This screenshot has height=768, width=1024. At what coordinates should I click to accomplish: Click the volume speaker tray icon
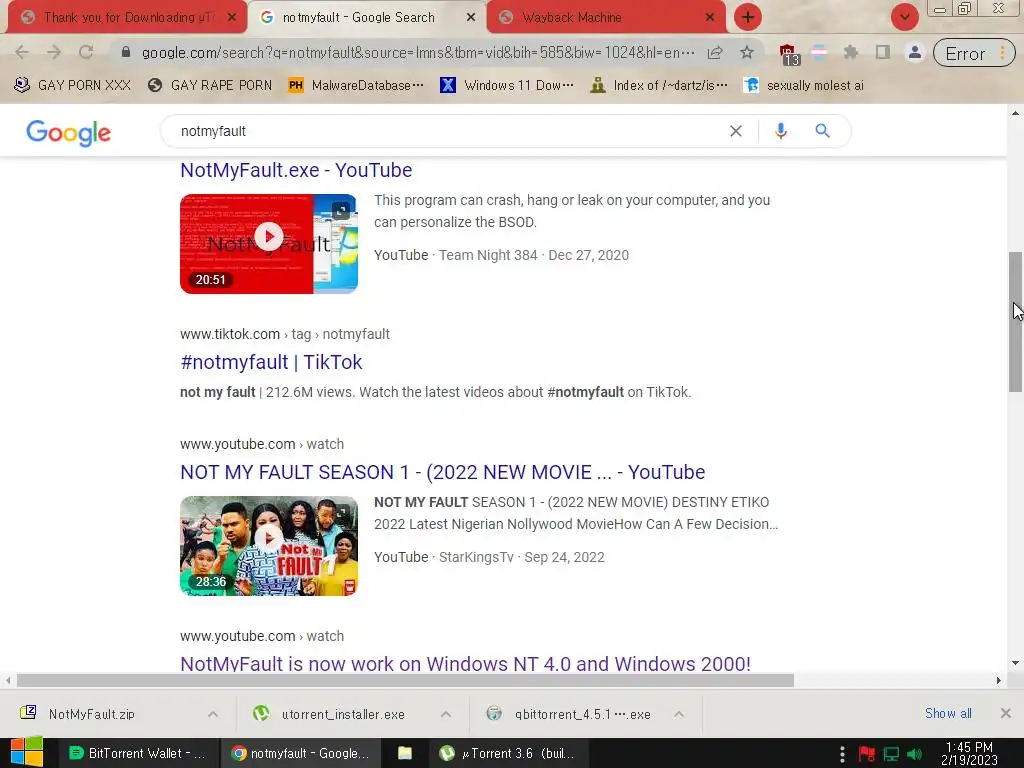point(914,755)
